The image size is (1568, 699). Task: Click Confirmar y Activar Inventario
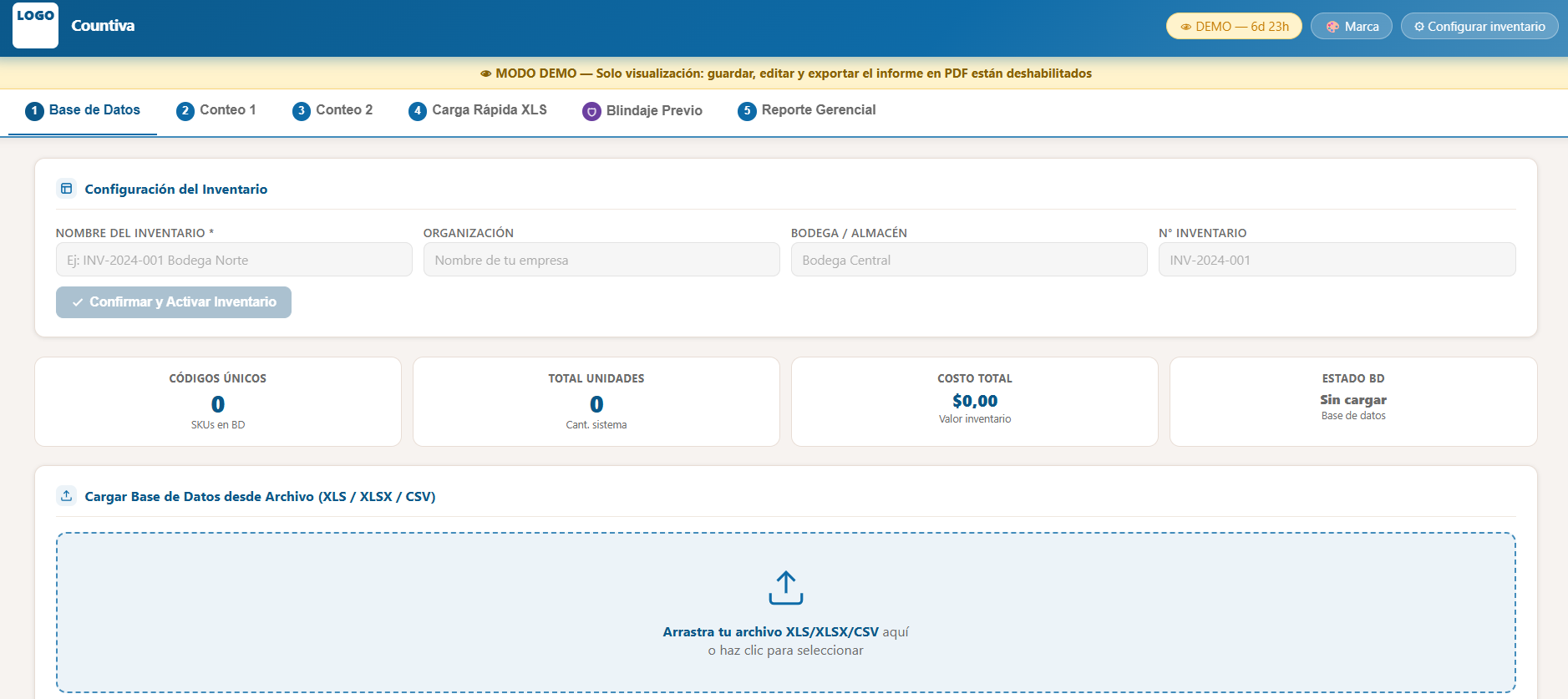[174, 302]
